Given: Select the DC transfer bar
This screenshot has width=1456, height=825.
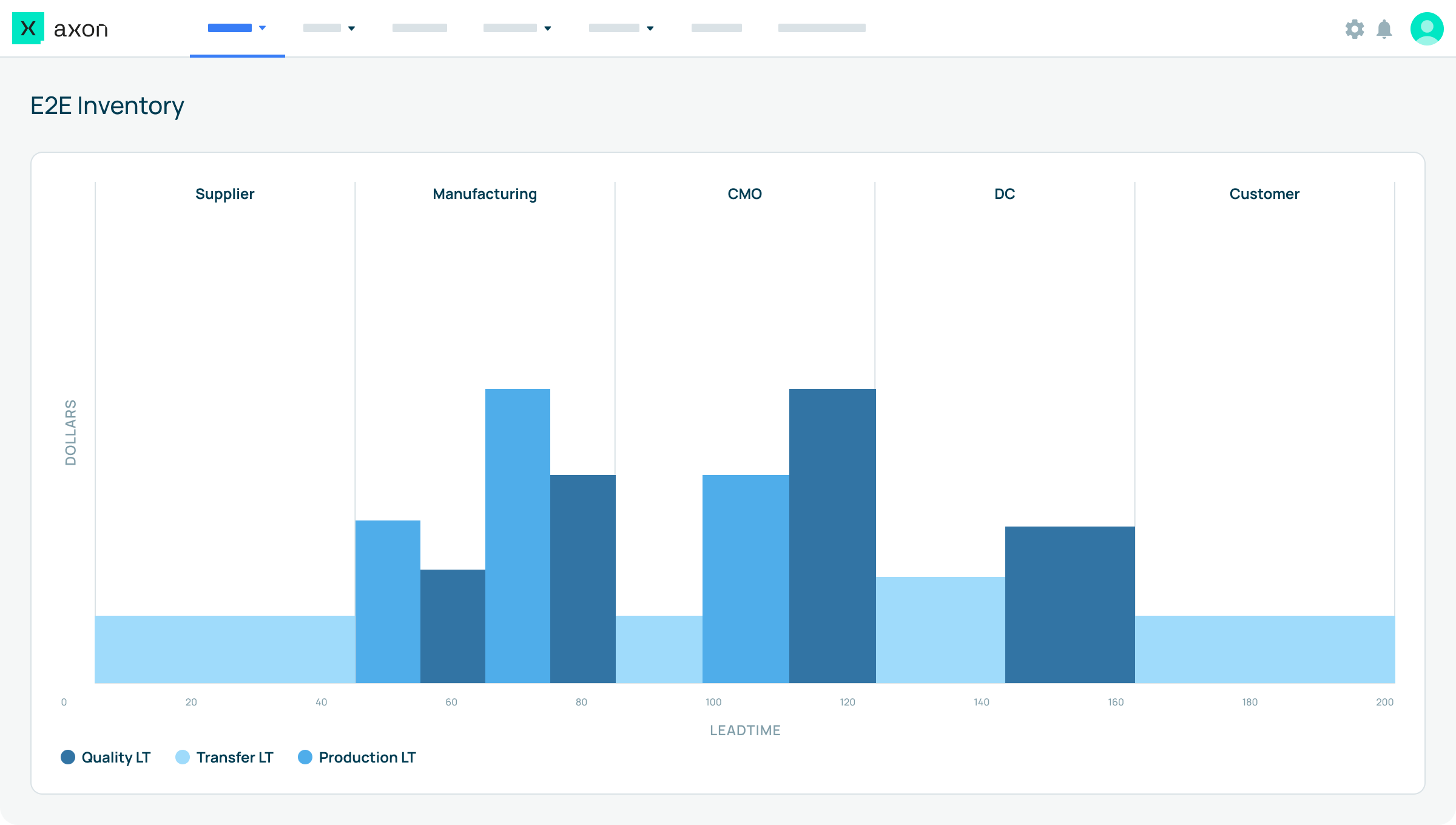Looking at the screenshot, I should point(940,630).
